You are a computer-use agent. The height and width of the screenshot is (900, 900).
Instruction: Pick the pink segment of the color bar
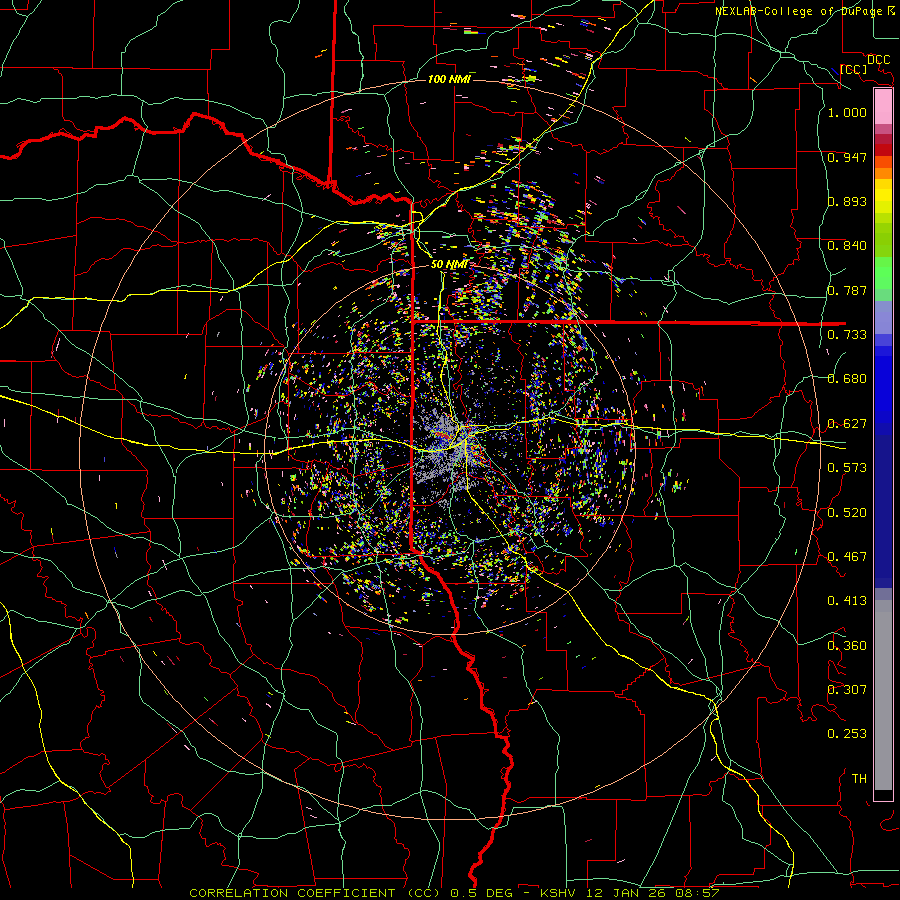pos(883,107)
